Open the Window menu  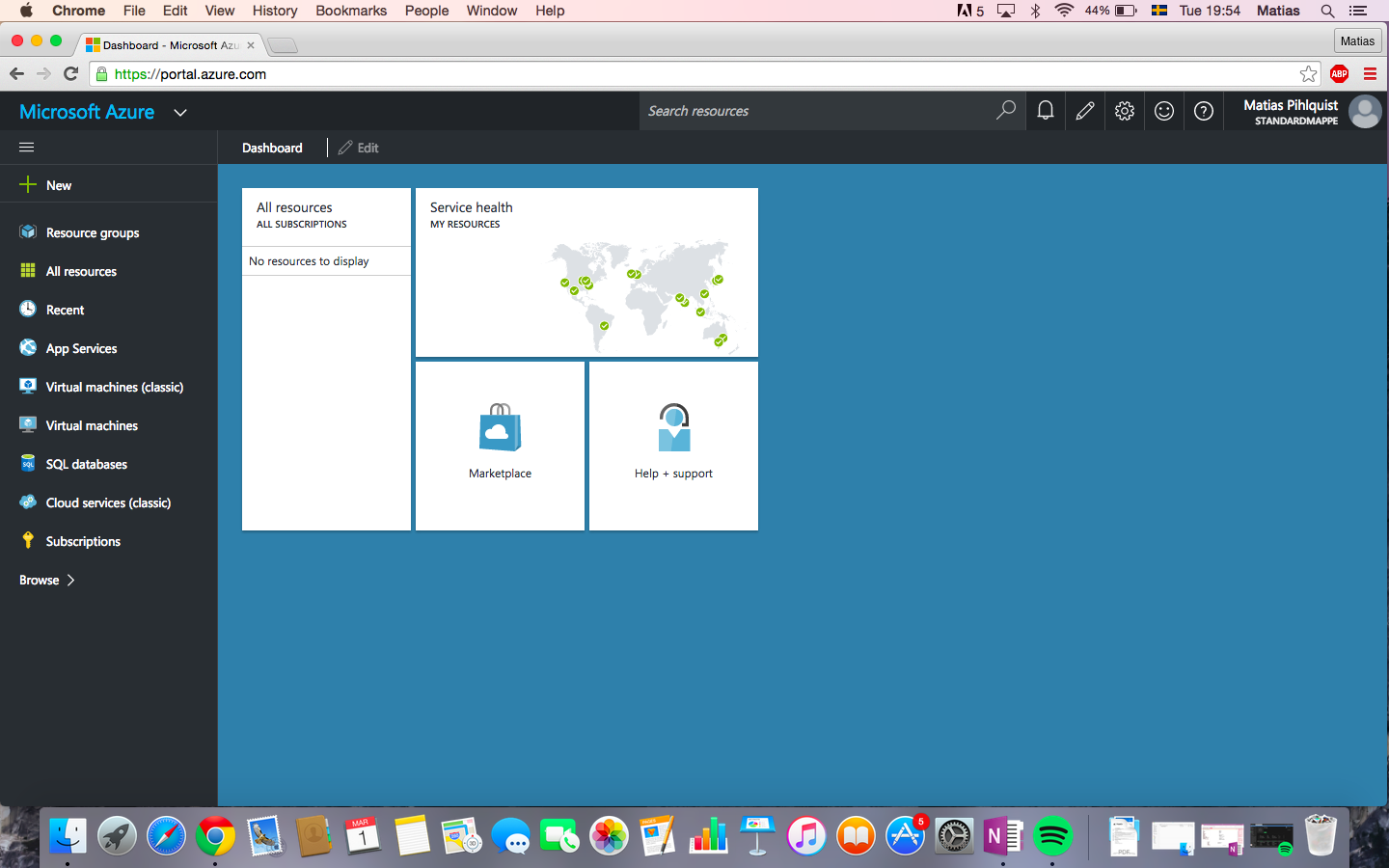pyautogui.click(x=491, y=11)
